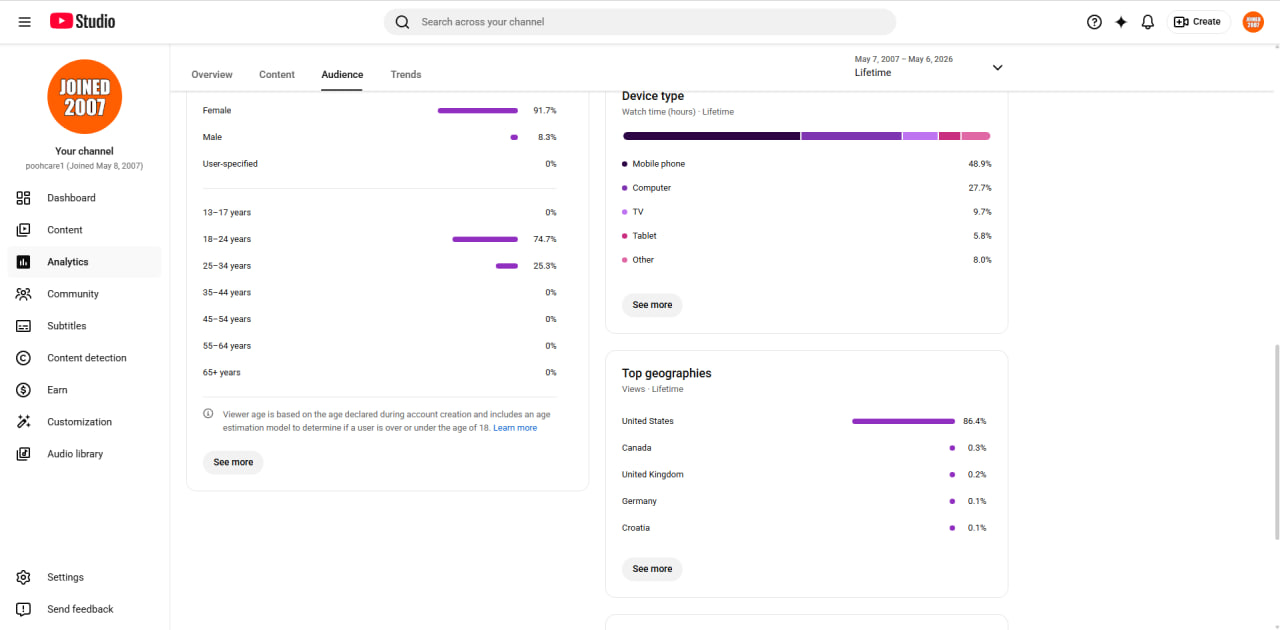
Task: Click the info icon beside viewer age note
Action: point(208,414)
